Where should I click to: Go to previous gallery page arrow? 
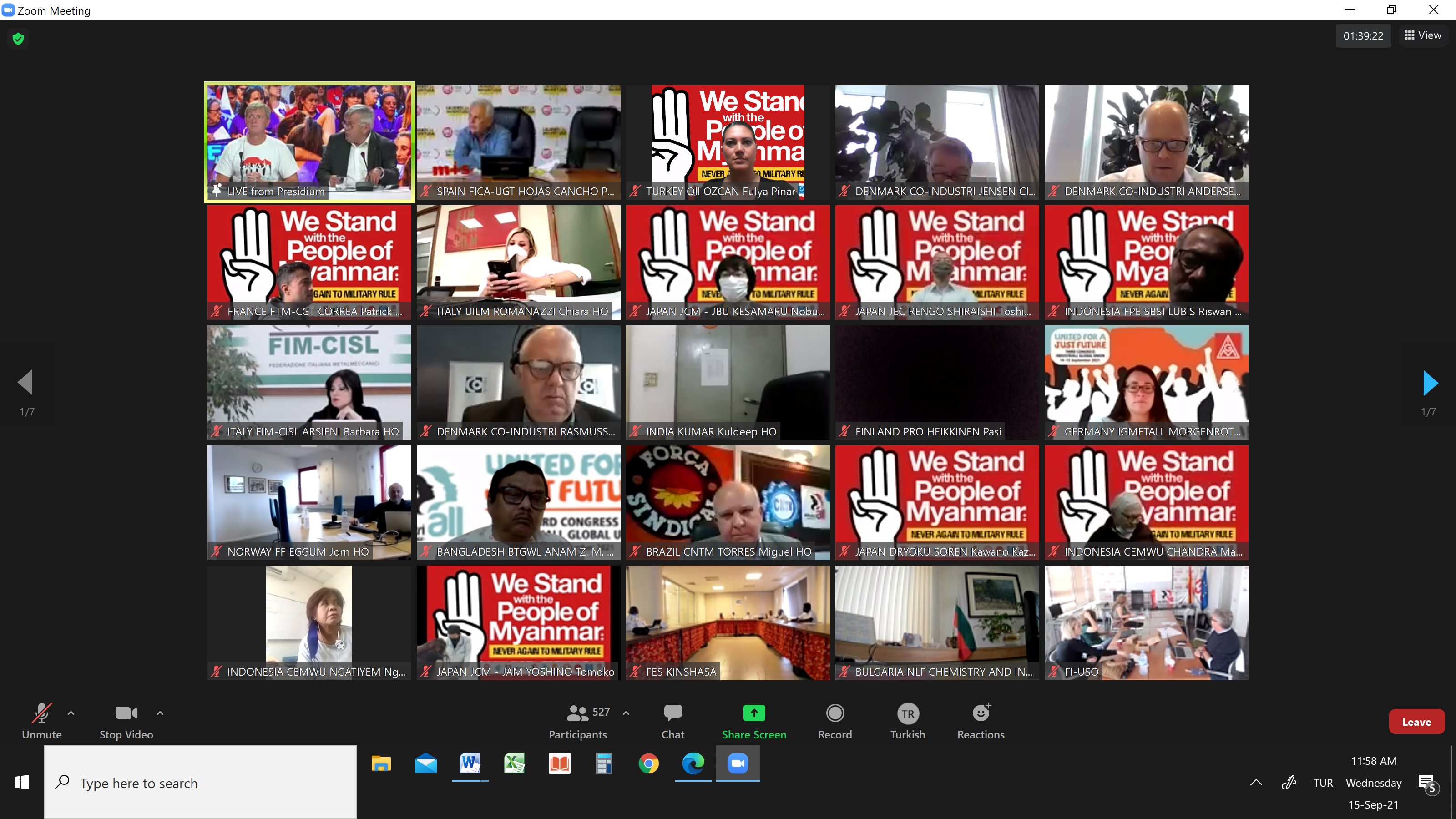point(25,383)
